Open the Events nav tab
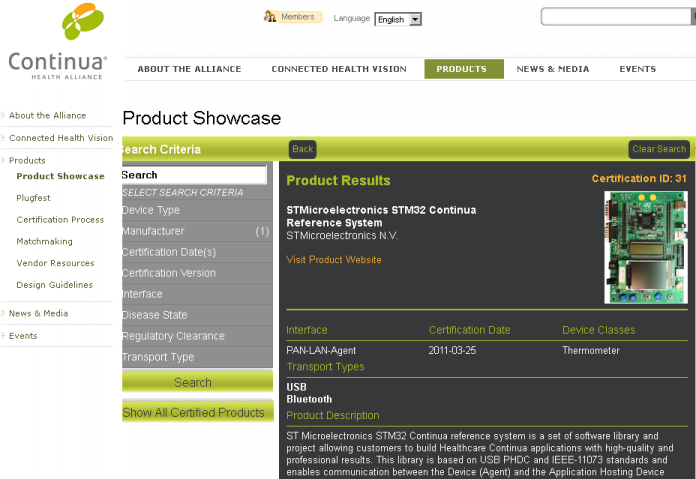 tap(637, 69)
